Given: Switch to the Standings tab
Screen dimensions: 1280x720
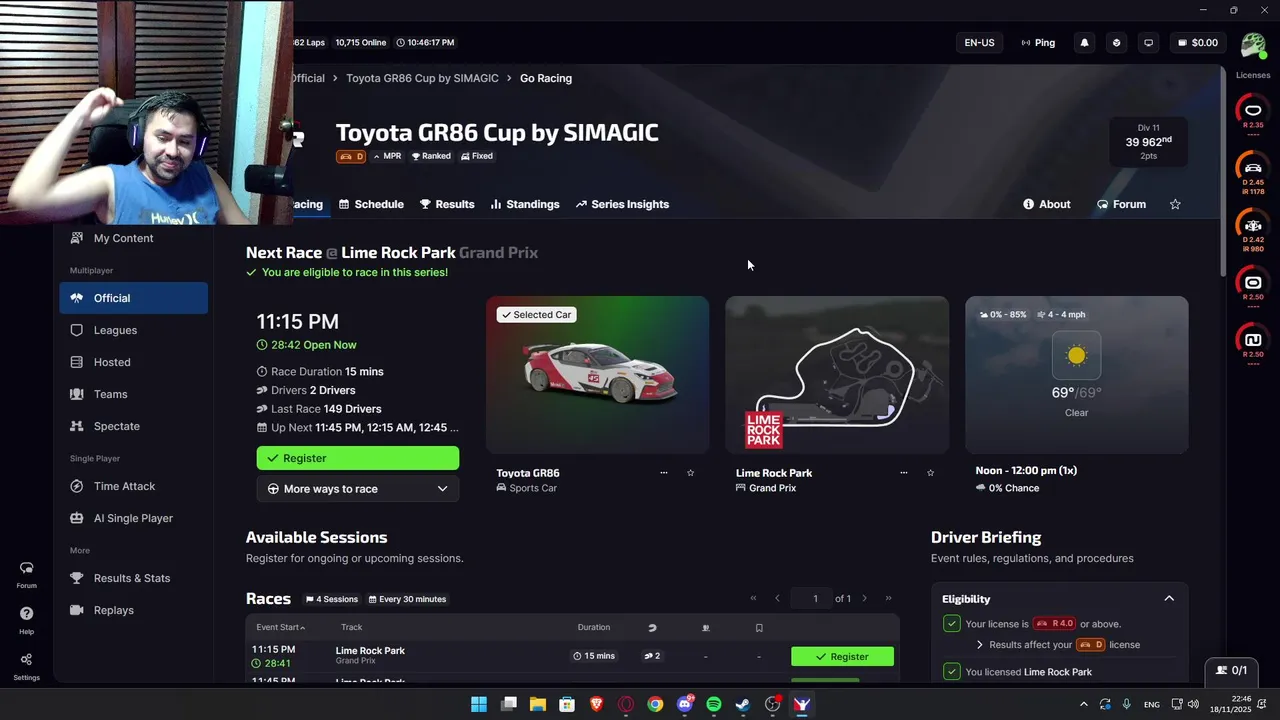Looking at the screenshot, I should [x=525, y=204].
